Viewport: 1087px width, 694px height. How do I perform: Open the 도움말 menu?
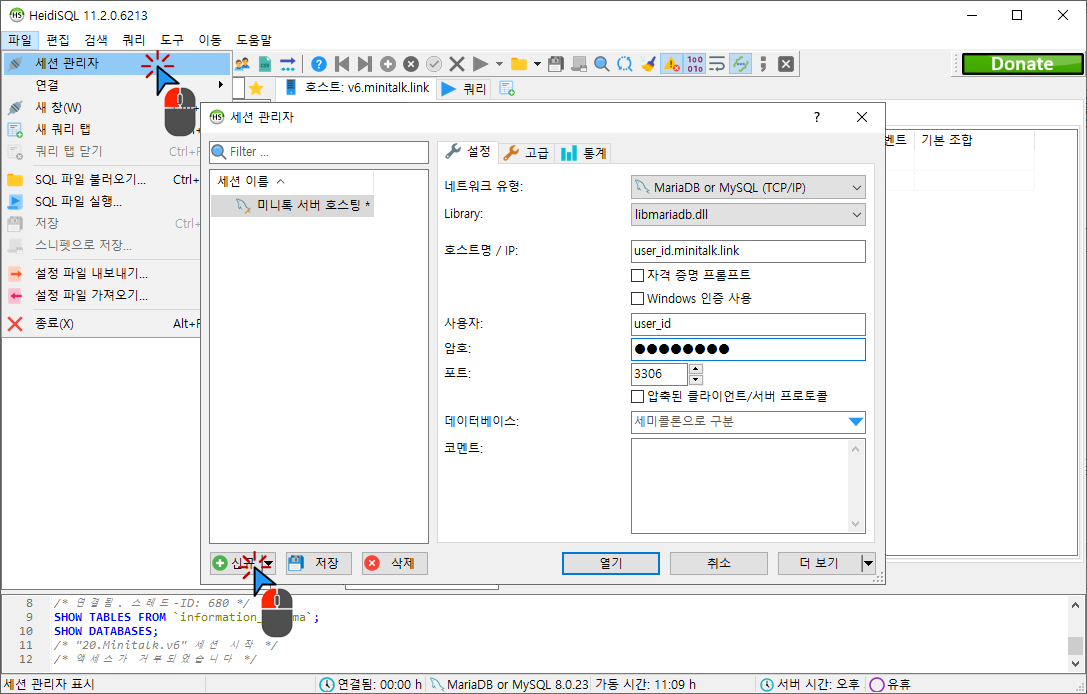pyautogui.click(x=254, y=40)
